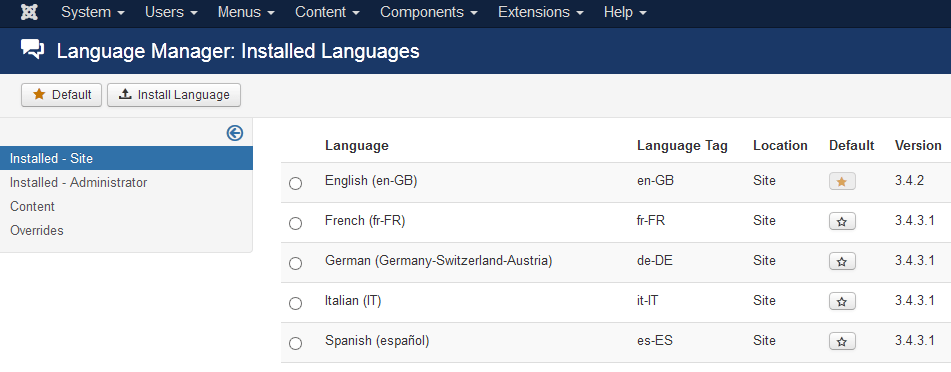
Task: Make Italian default using its star
Action: (842, 302)
